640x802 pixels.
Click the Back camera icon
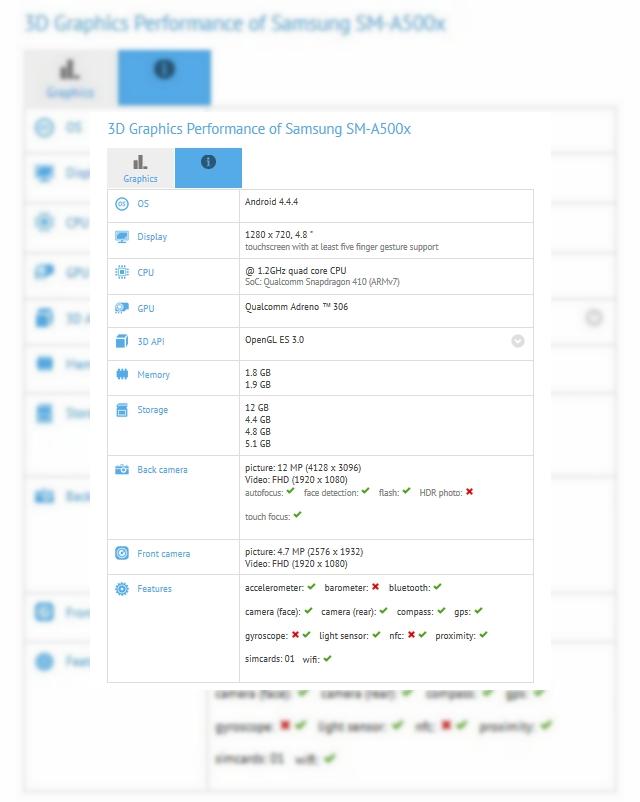coord(122,469)
